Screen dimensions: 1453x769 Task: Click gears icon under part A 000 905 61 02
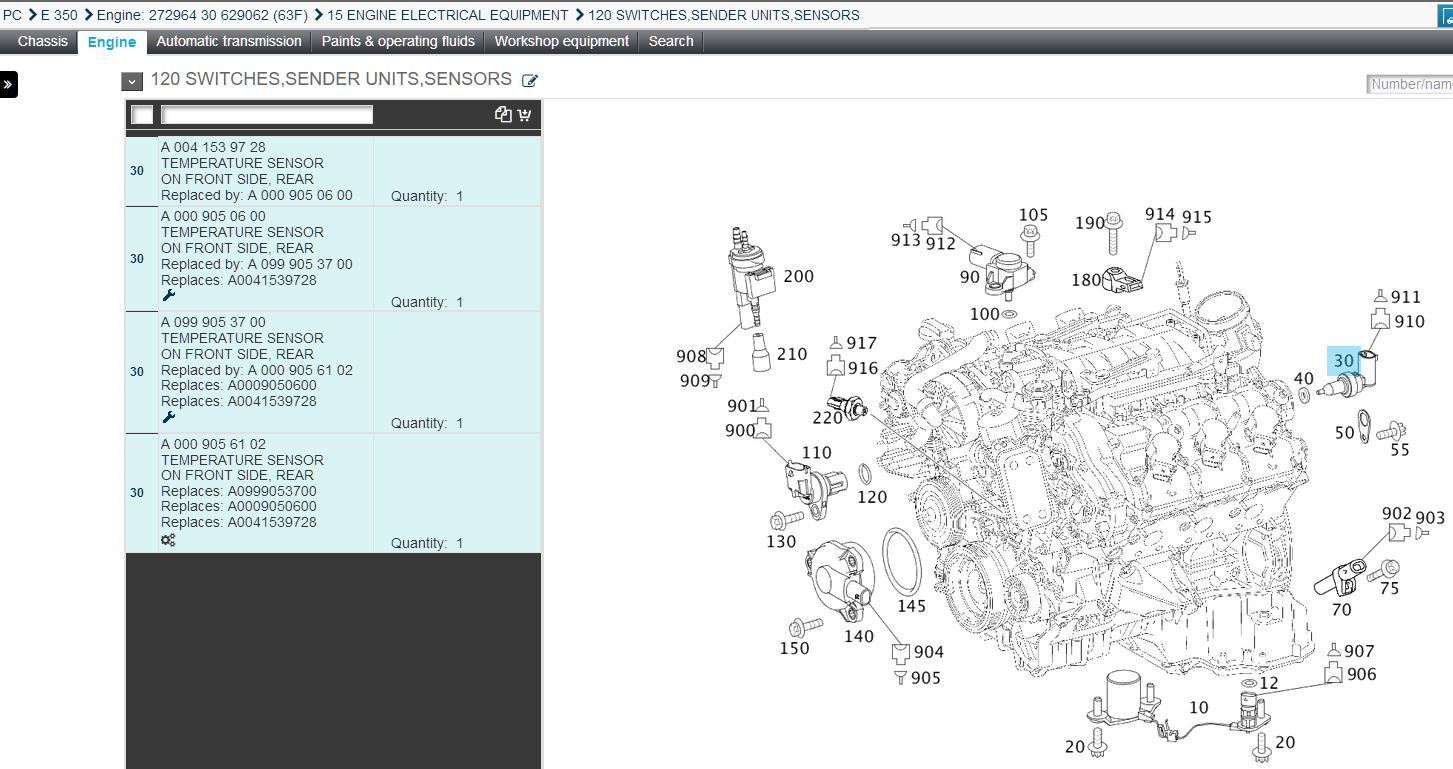168,540
